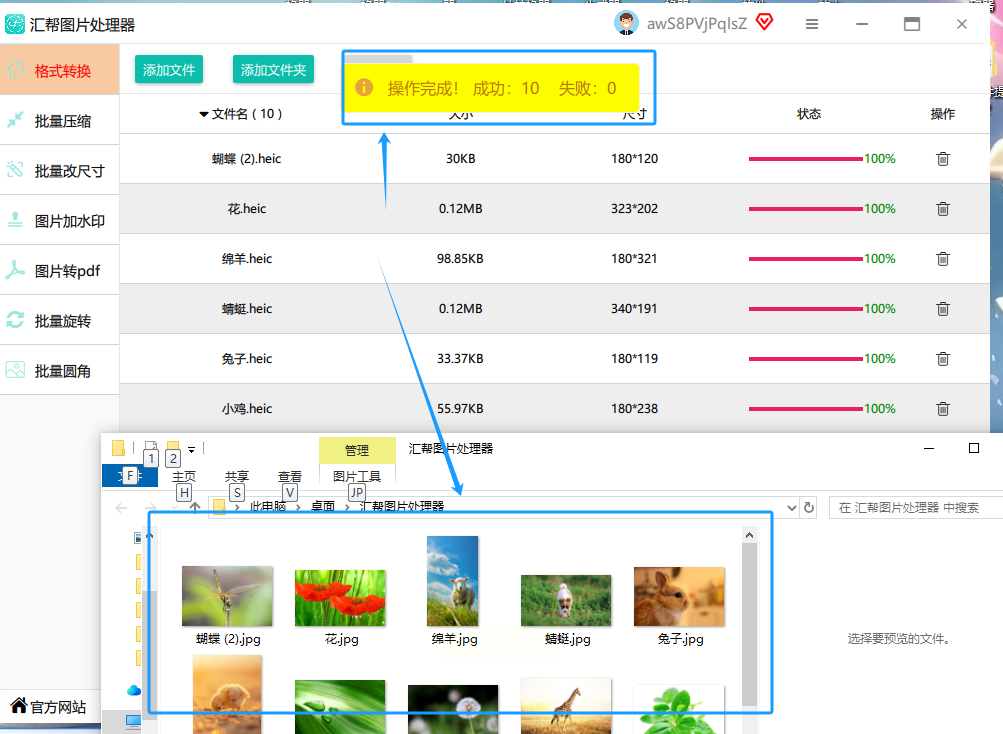The height and width of the screenshot is (734, 1003).
Task: Select the 查看 ribbon tab
Action: coord(289,476)
